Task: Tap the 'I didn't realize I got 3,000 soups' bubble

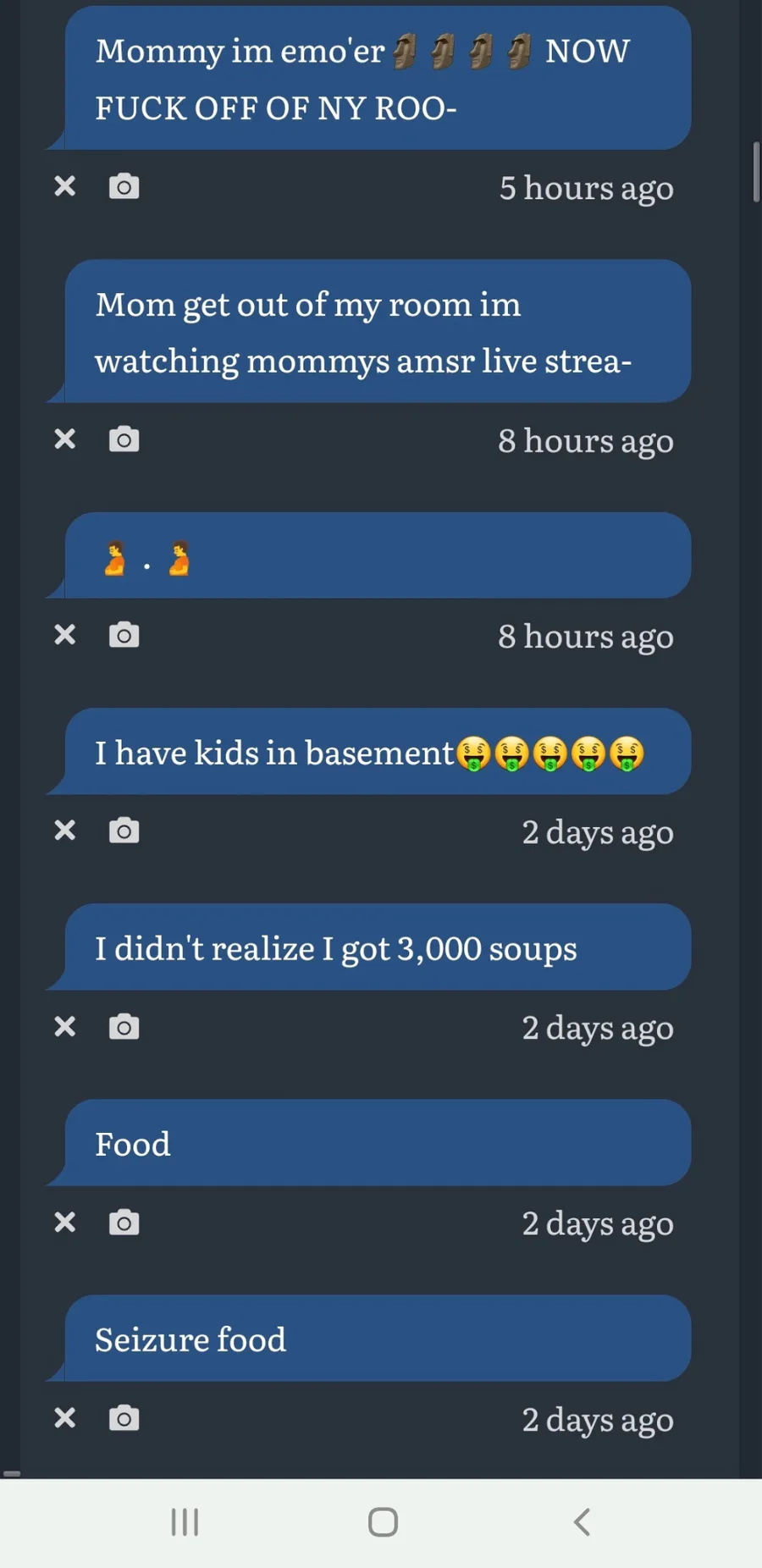Action: coord(377,947)
